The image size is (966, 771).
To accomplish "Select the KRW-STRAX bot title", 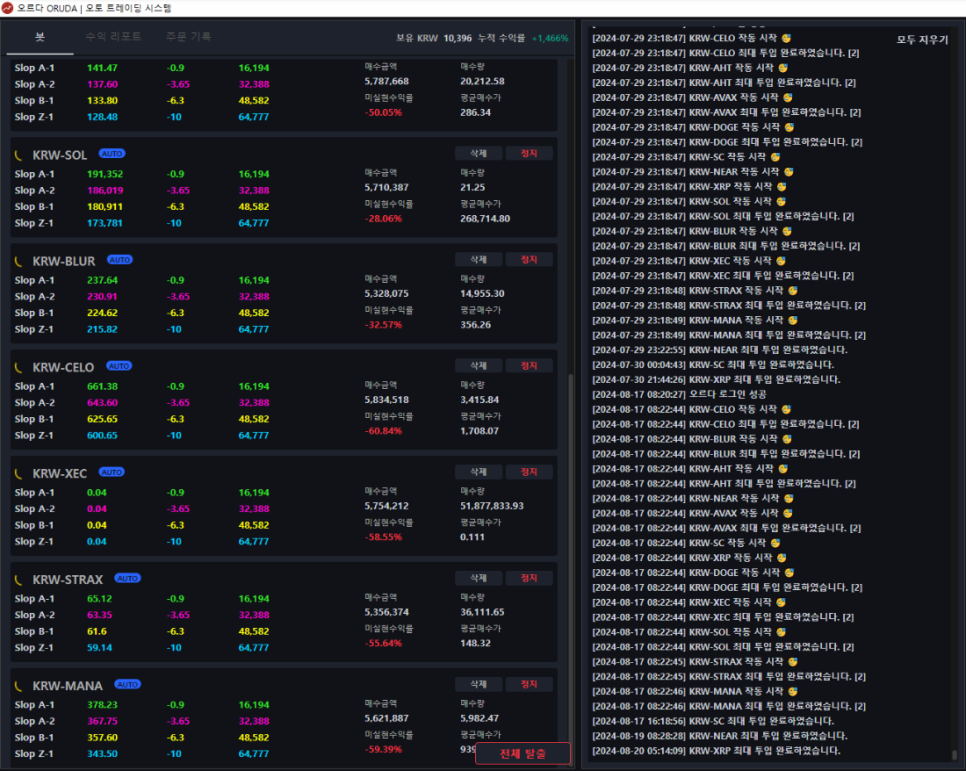I will 67,580.
